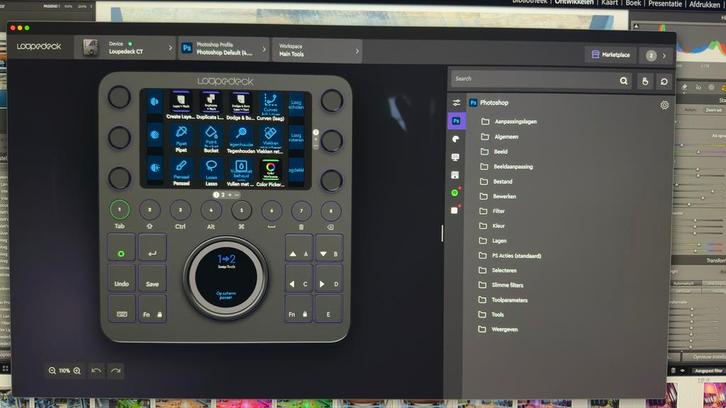Select the Duplicate Layer touch button

point(211,106)
